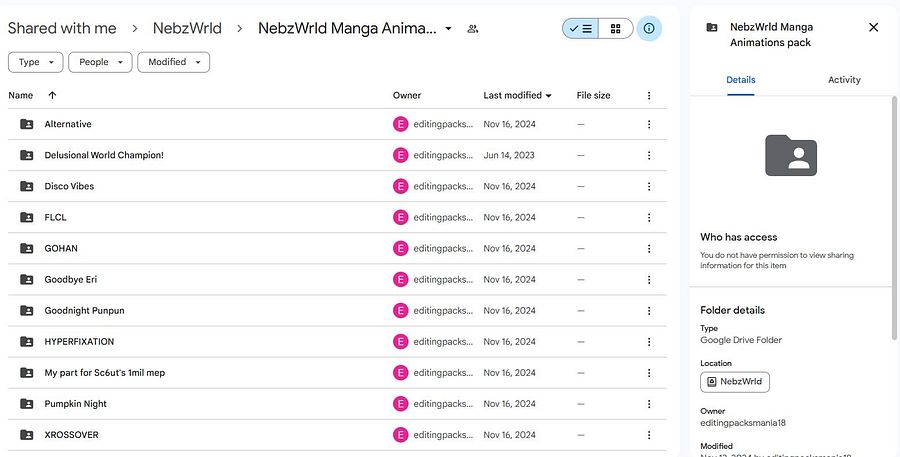Select the Goodbye Eri folder name
The height and width of the screenshot is (457, 900).
(71, 280)
